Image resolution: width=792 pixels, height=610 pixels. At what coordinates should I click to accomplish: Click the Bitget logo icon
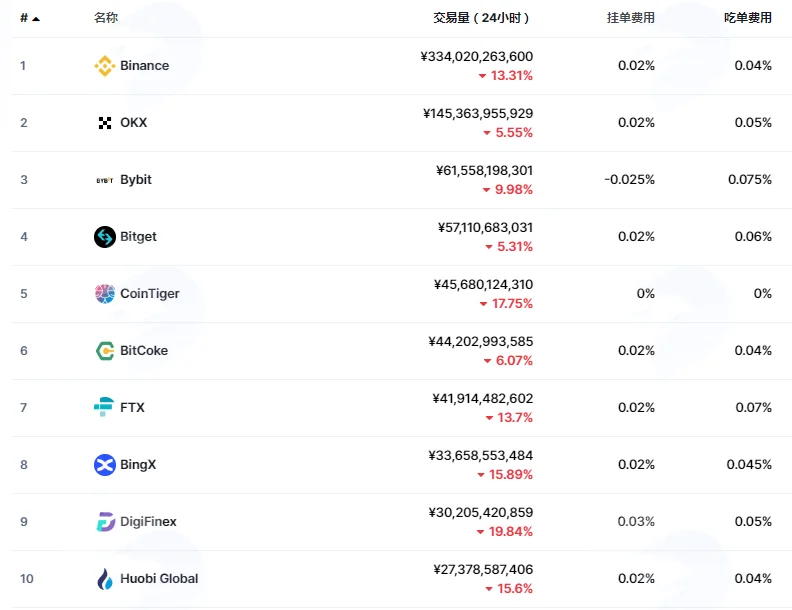[x=105, y=237]
